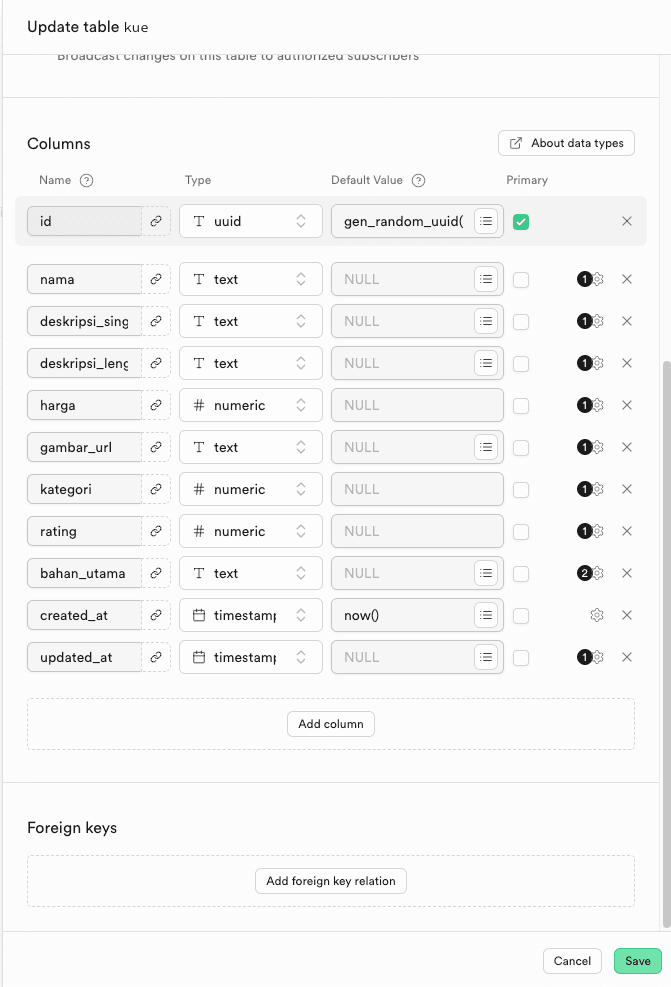
Task: Open settings gear for updated_at column
Action: click(597, 657)
